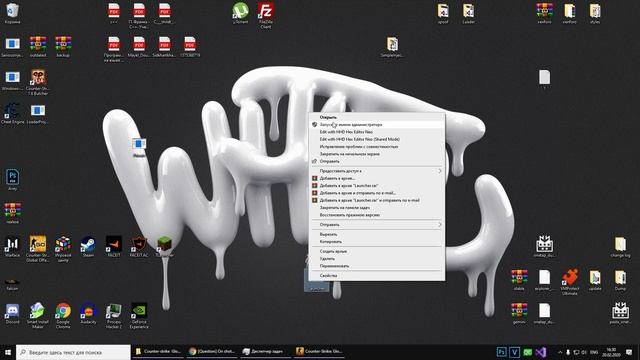Screen dimensions: 640x360
Task: Select the Steam desktop shortcut
Action: coord(88,246)
